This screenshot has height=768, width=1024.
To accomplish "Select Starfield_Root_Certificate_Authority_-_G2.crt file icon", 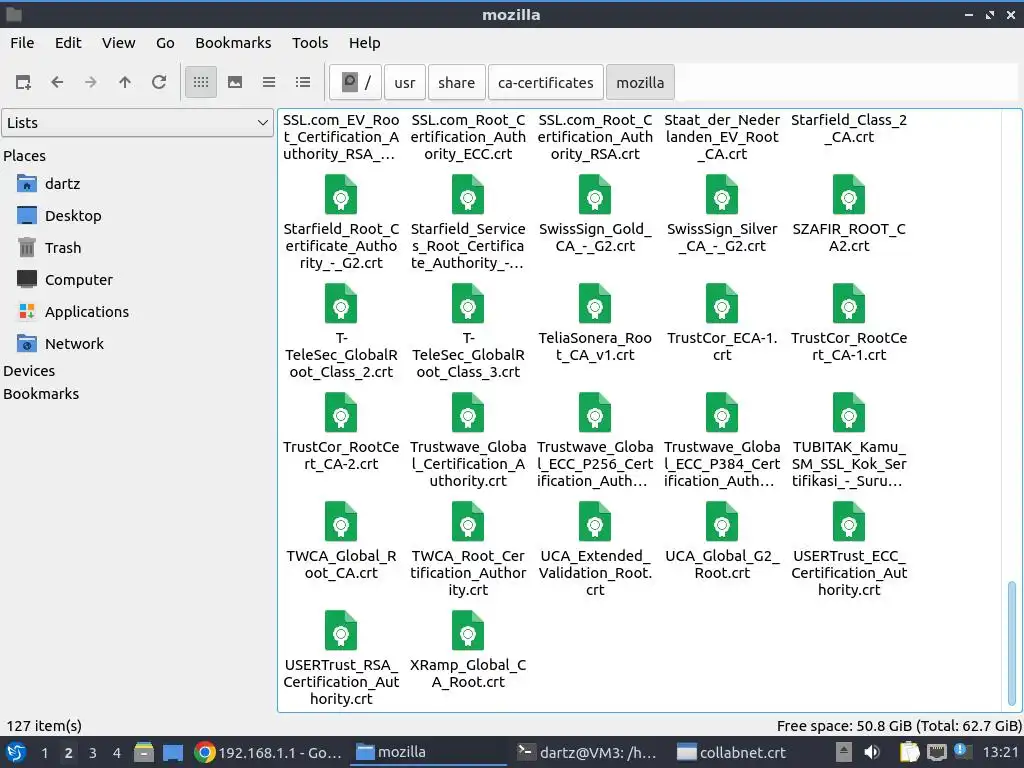I will [341, 195].
